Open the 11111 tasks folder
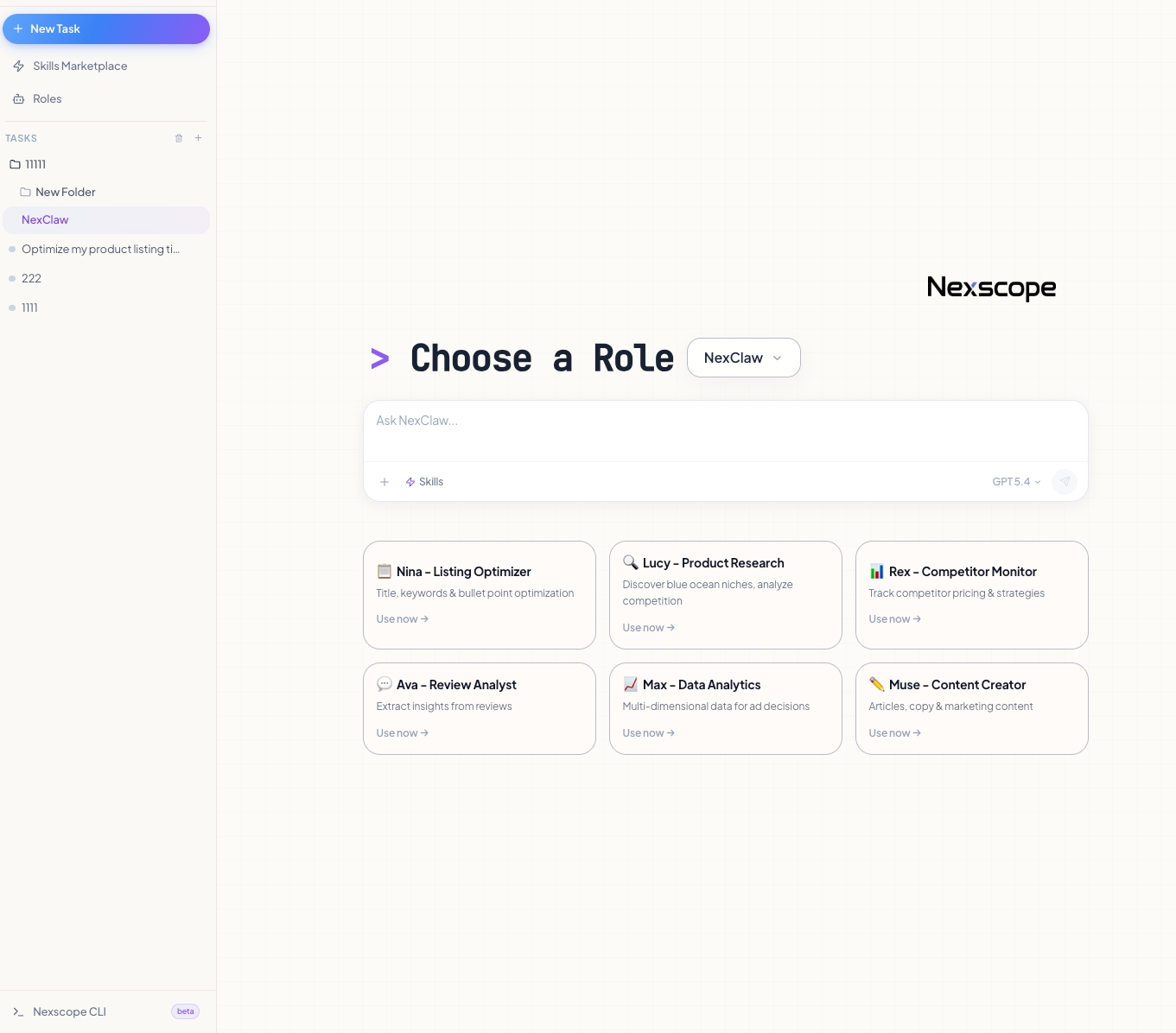The image size is (1176, 1033). pos(35,164)
